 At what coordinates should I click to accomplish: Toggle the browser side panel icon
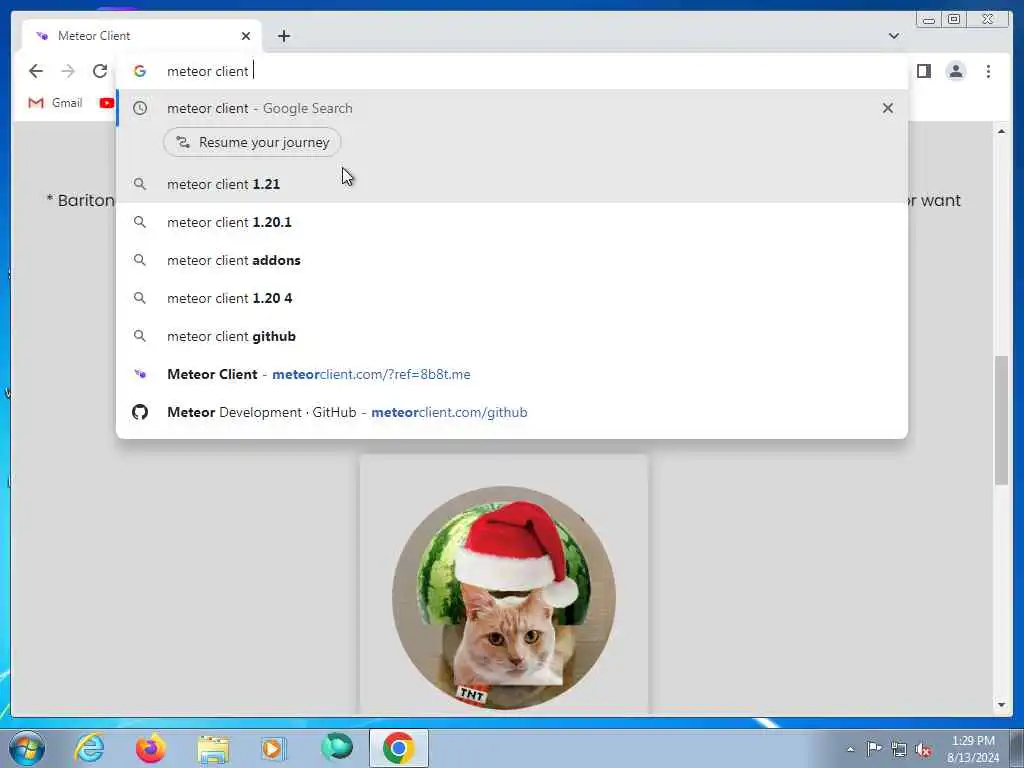tap(923, 71)
